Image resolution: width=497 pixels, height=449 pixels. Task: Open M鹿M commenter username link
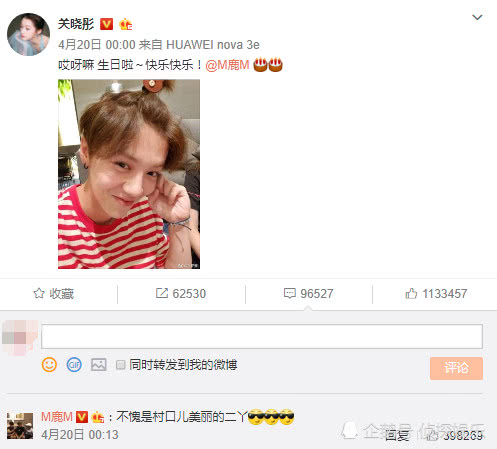tap(57, 417)
